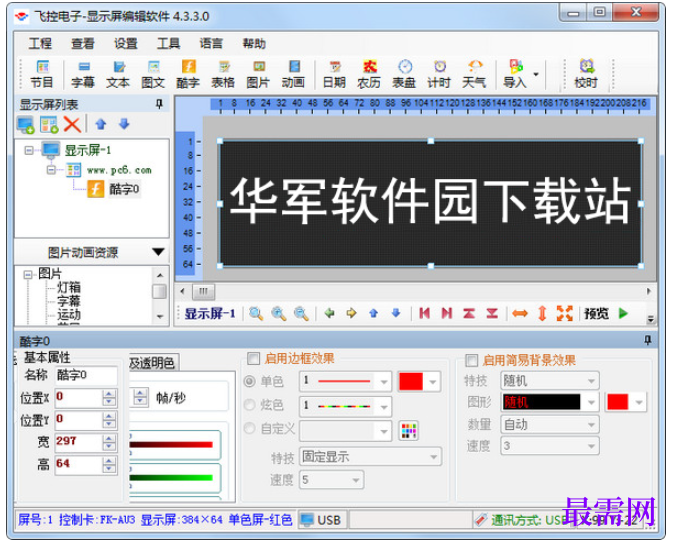This screenshot has height=543, width=674.
Task: Open the 数量 自动 dropdown
Action: [x=550, y=425]
